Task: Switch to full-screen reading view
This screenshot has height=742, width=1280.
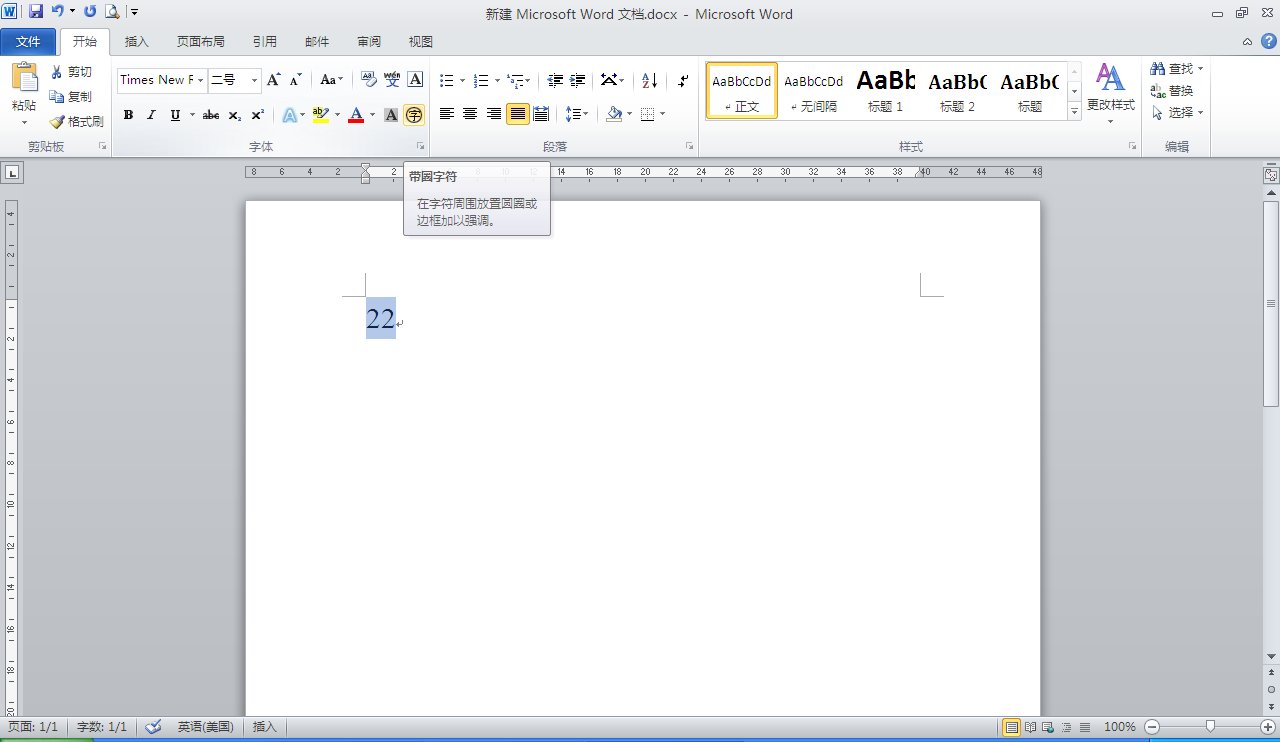Action: (1030, 727)
